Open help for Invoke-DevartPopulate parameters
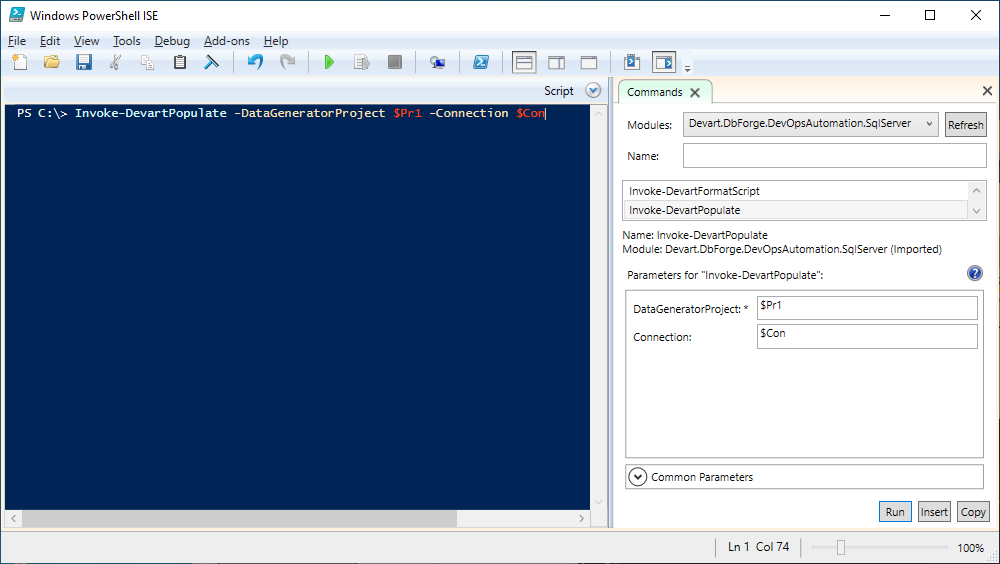Screen dimensions: 1000x564 click(x=974, y=274)
